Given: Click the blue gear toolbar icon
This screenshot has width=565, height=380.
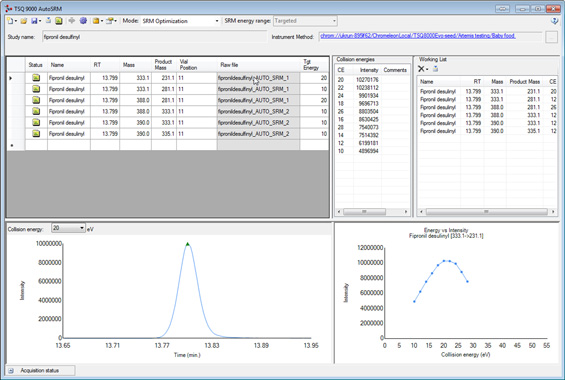Looking at the screenshot, I should click(83, 21).
